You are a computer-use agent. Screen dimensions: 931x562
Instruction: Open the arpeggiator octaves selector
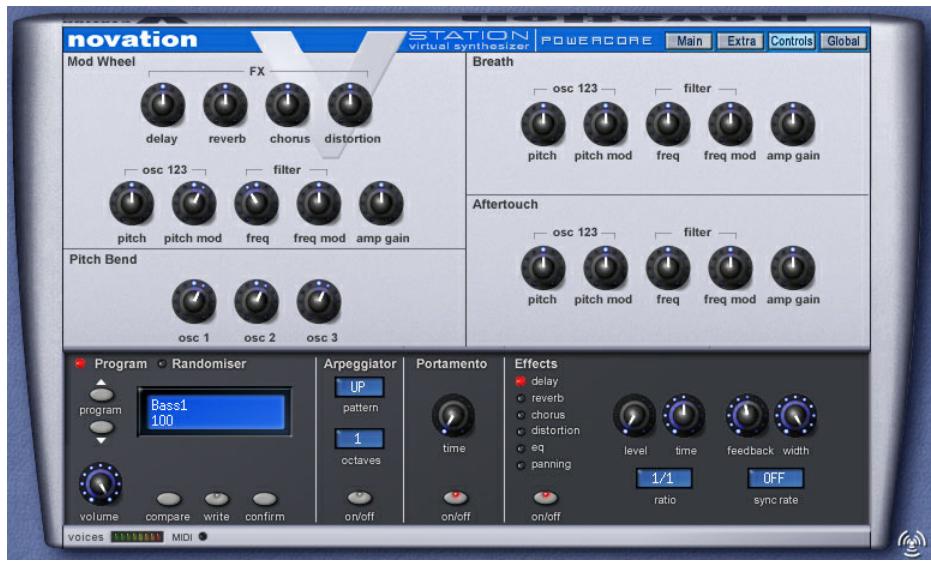[359, 439]
